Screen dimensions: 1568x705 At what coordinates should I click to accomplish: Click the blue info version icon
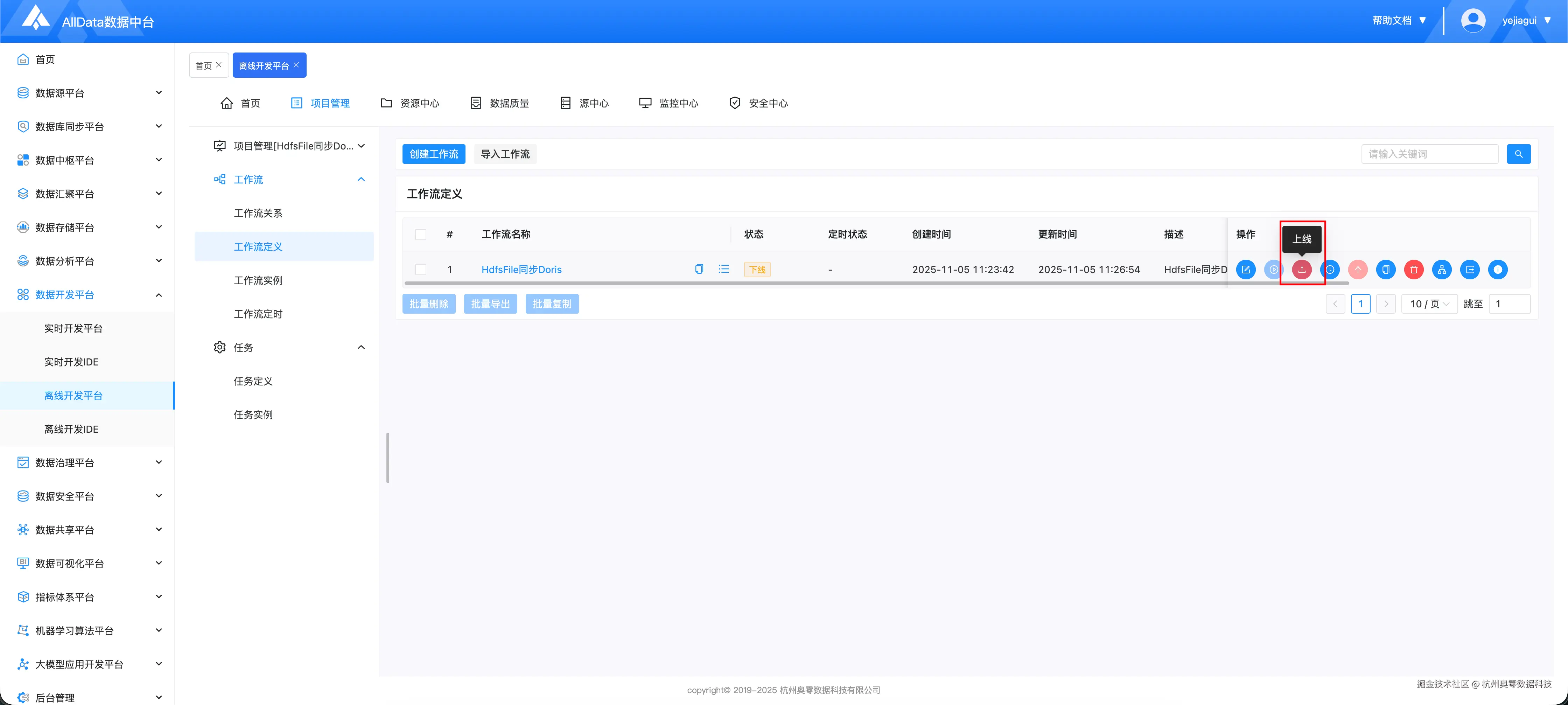pos(1497,270)
